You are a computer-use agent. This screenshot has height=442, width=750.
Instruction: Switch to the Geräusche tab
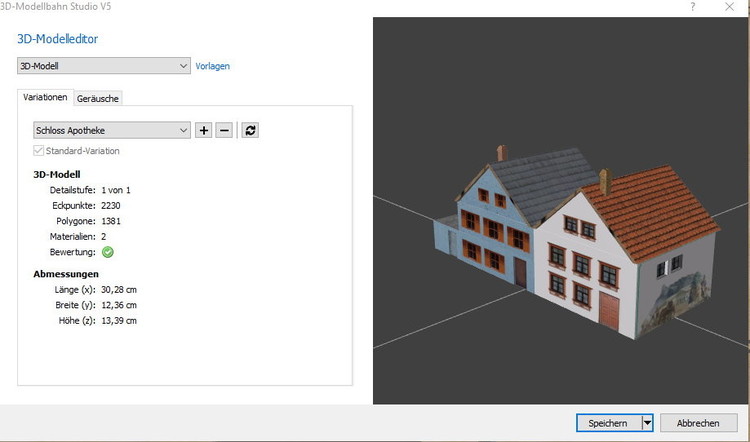pos(98,99)
